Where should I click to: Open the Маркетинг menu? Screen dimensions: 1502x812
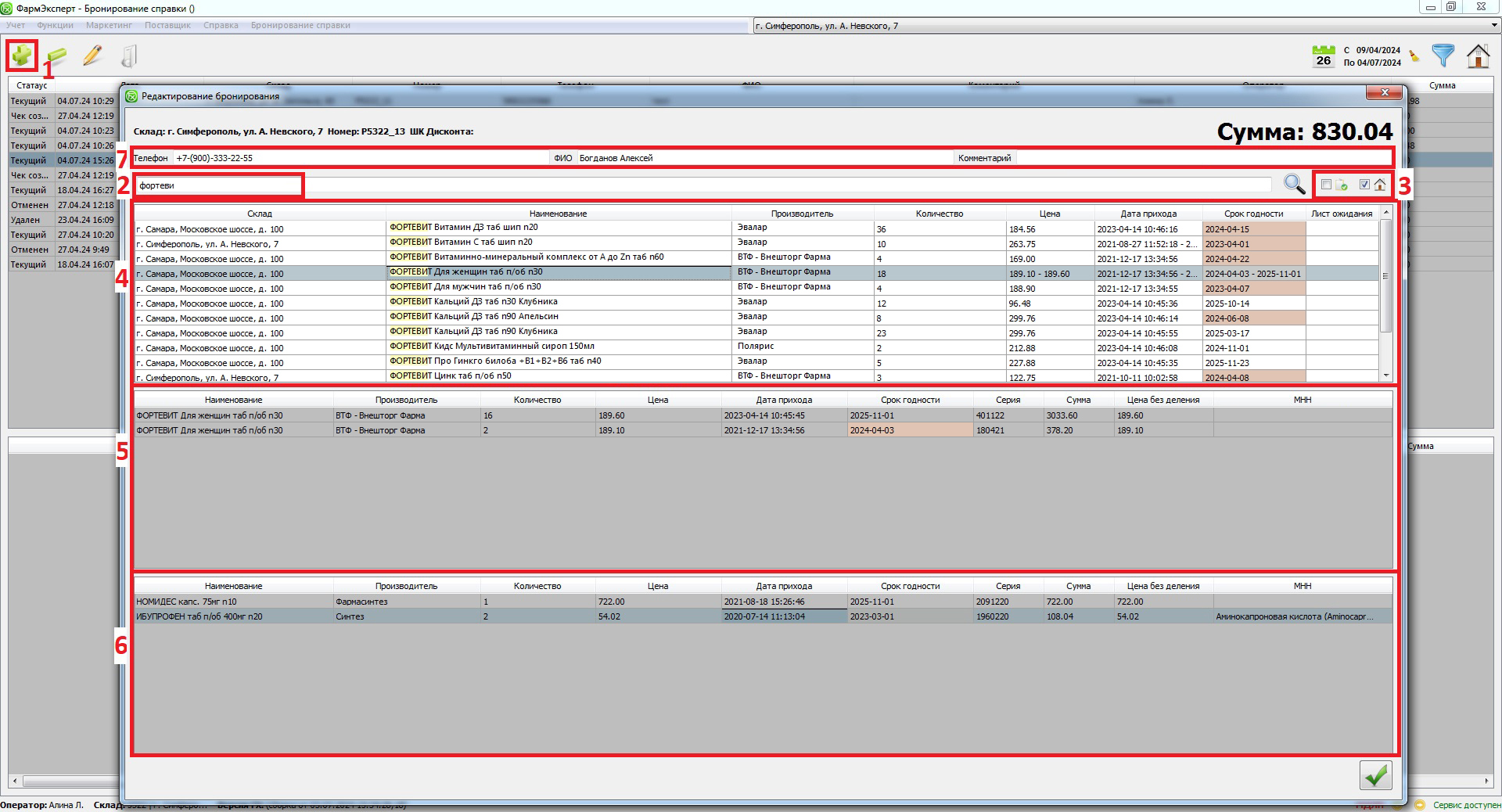tap(109, 25)
